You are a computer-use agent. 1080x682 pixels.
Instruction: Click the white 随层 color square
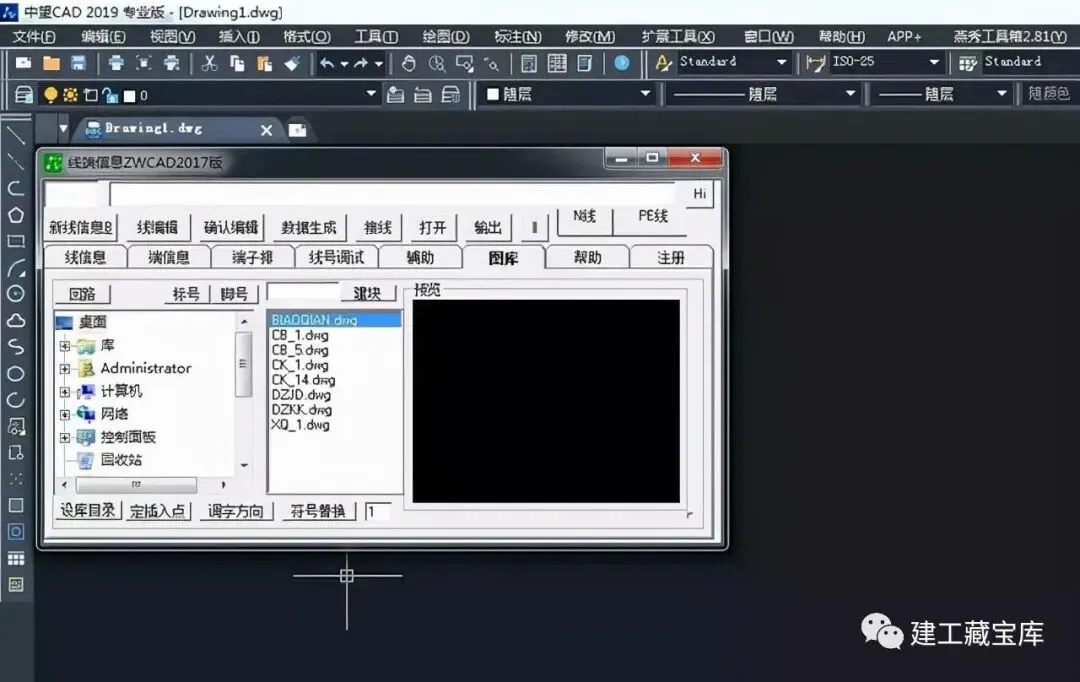(492, 94)
